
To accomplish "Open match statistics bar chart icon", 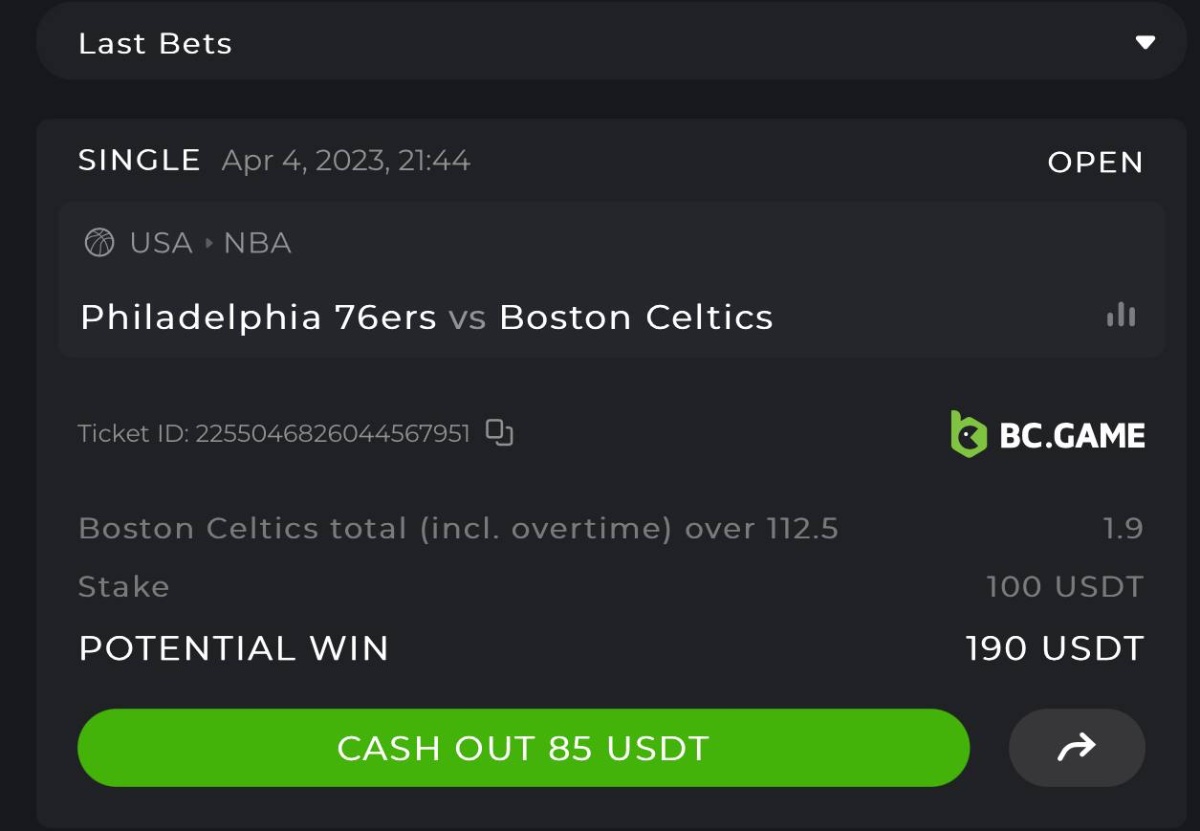I will pos(1121,316).
